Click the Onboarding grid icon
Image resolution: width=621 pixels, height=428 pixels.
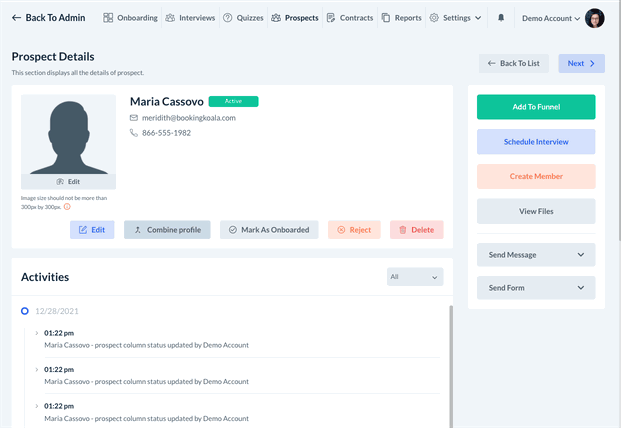[108, 18]
